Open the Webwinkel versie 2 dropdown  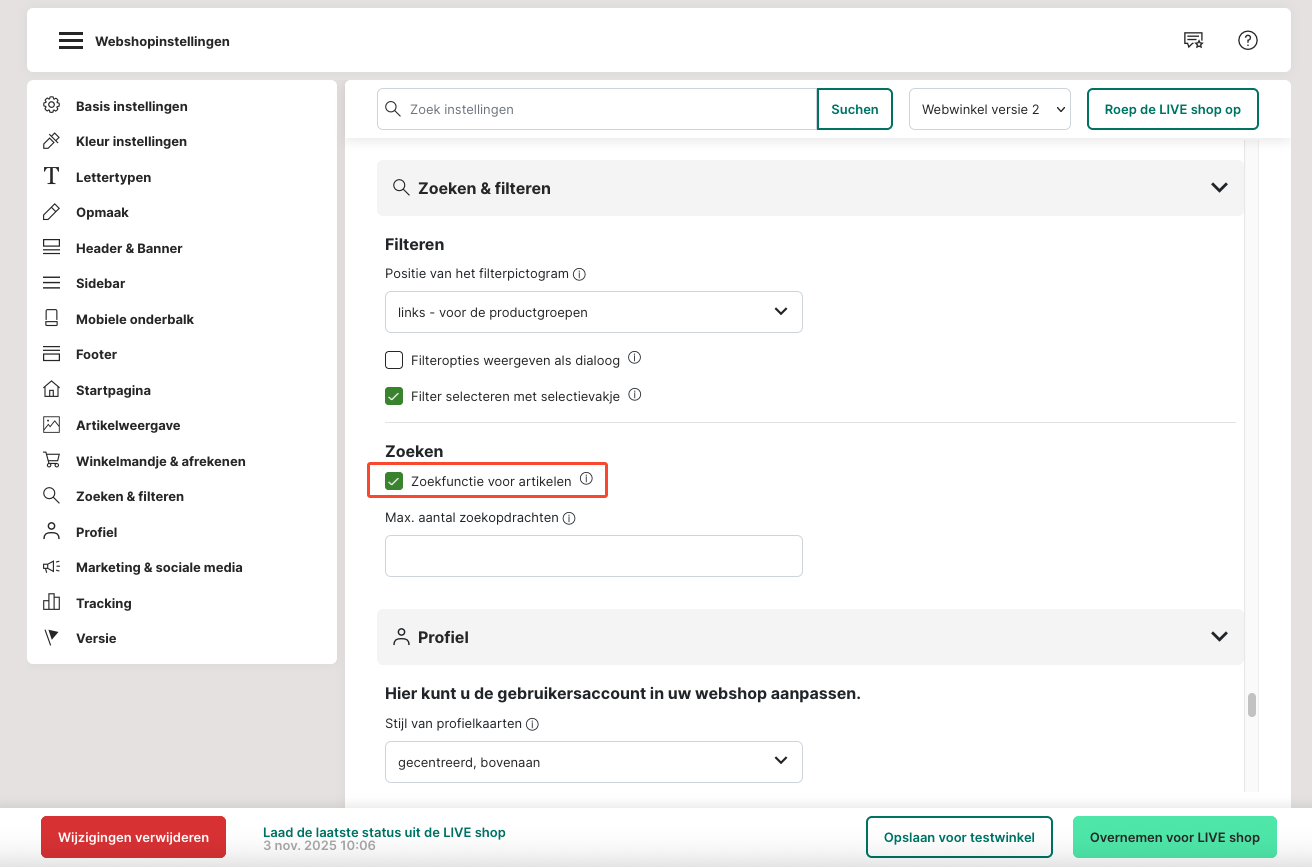[x=989, y=109]
